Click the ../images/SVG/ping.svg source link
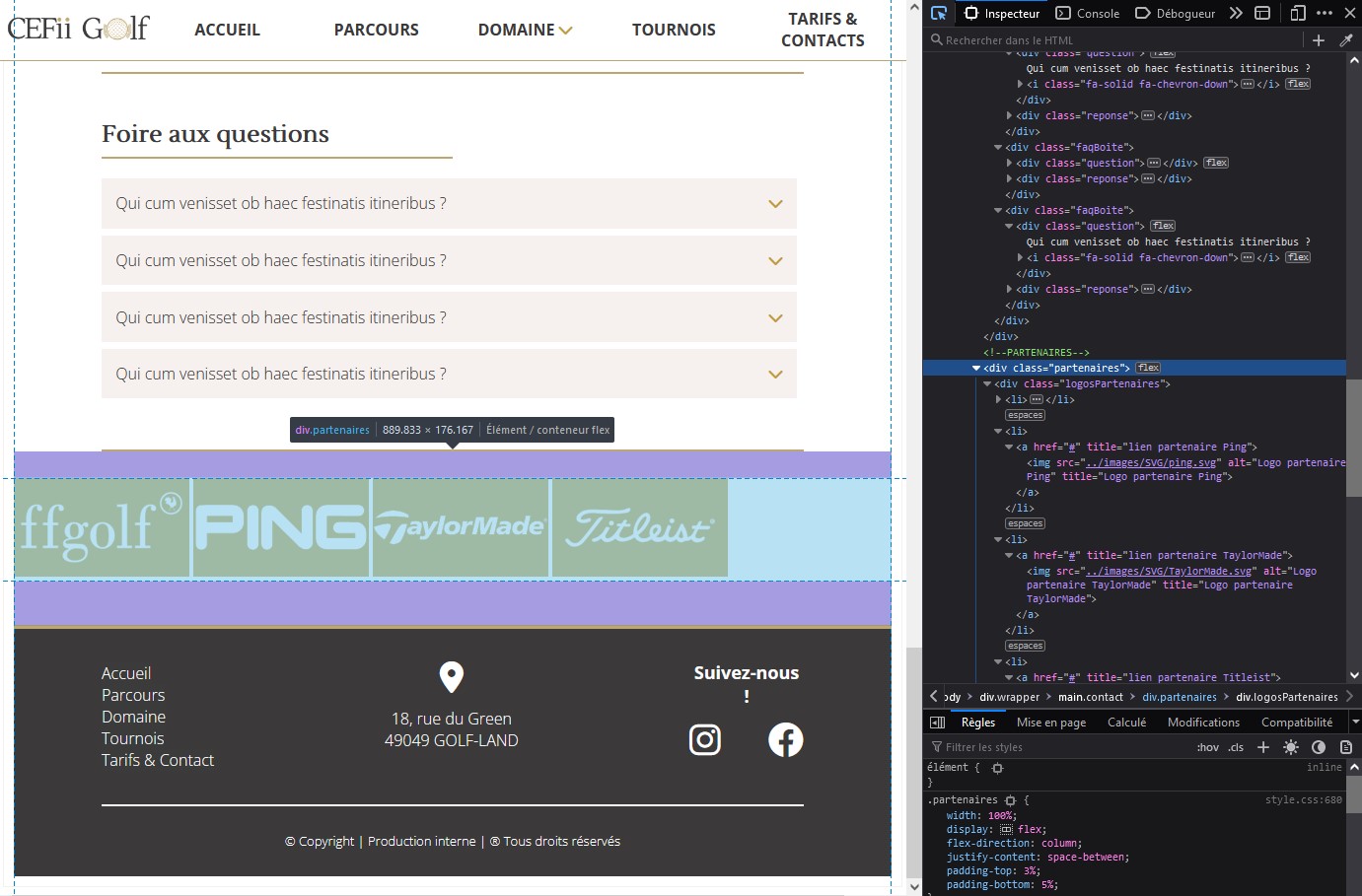 pos(1149,462)
